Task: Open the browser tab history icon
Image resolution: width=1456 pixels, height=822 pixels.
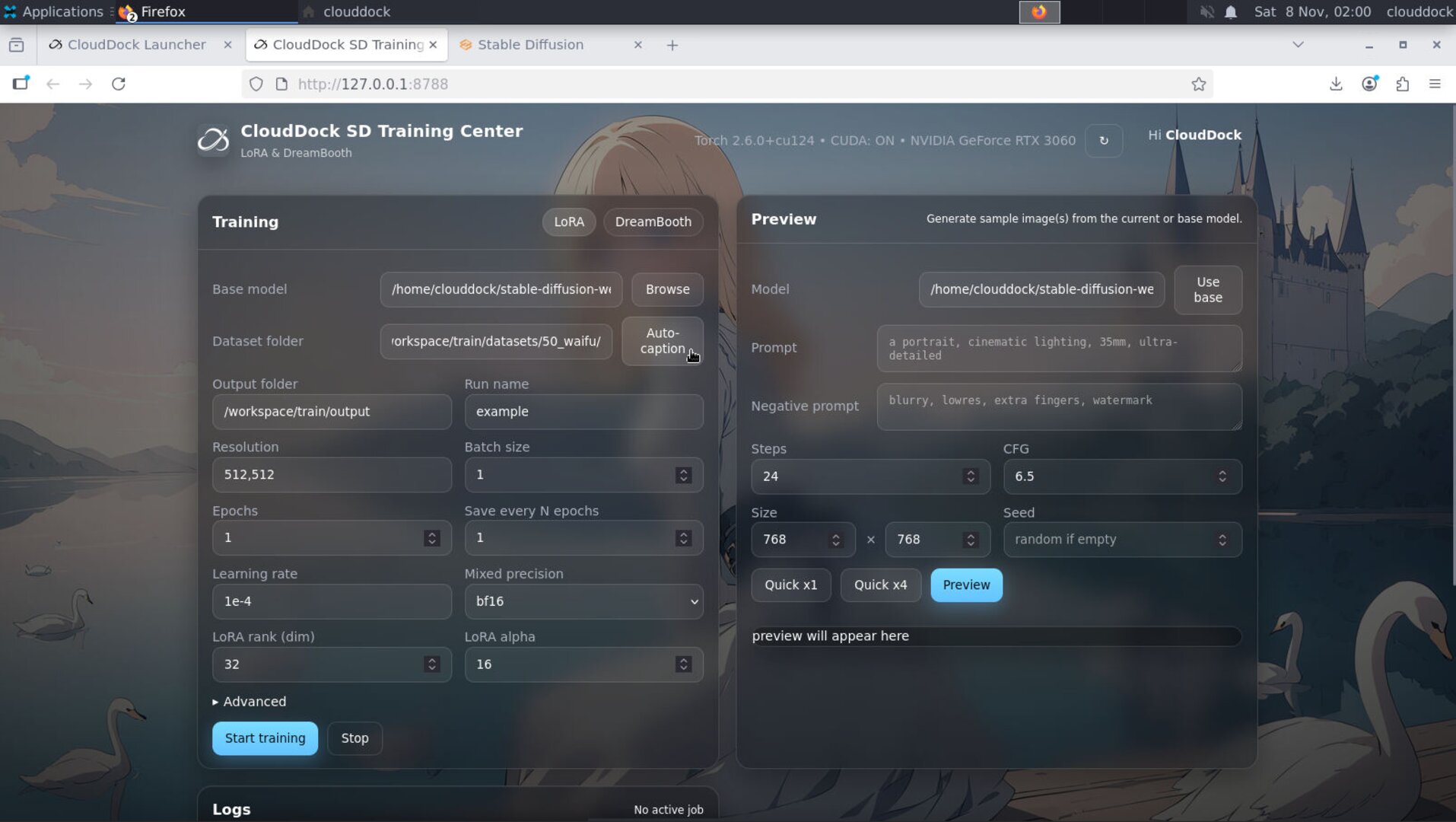Action: (x=1297, y=44)
